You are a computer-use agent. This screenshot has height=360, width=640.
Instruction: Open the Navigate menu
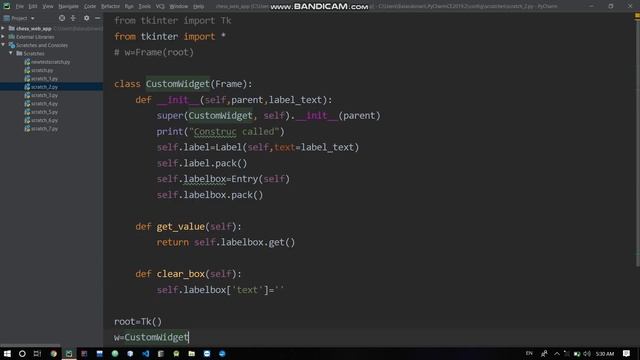click(68, 7)
